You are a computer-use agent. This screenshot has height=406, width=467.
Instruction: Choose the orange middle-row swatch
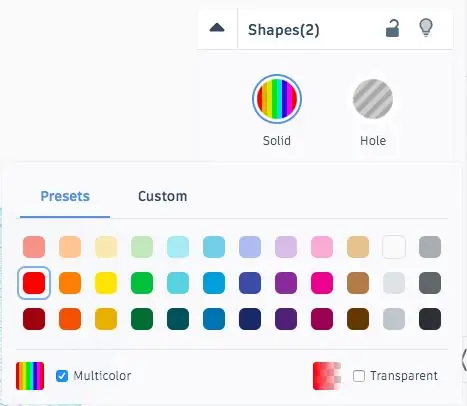[x=70, y=283]
